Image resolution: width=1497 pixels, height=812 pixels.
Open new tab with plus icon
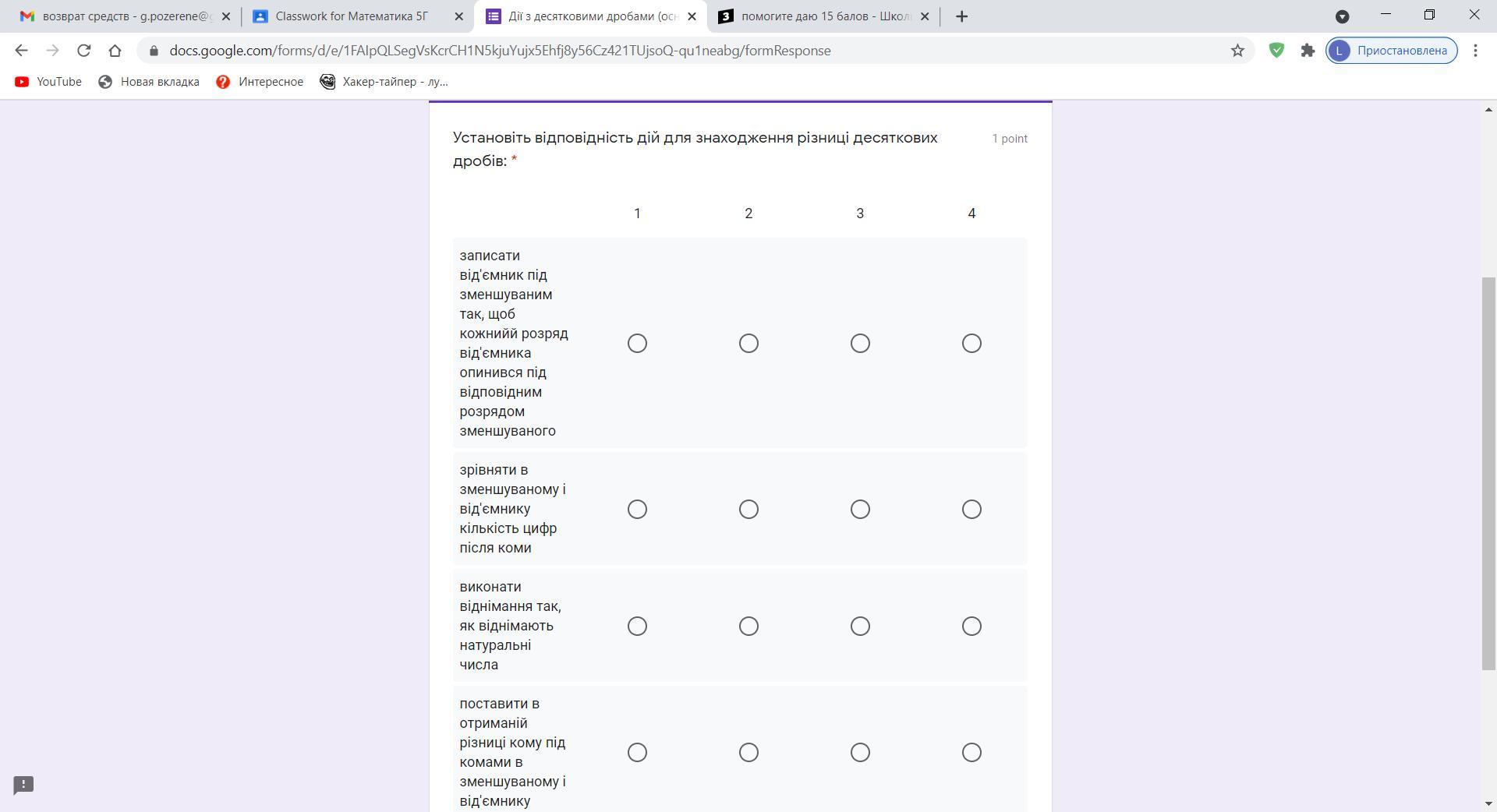click(961, 16)
